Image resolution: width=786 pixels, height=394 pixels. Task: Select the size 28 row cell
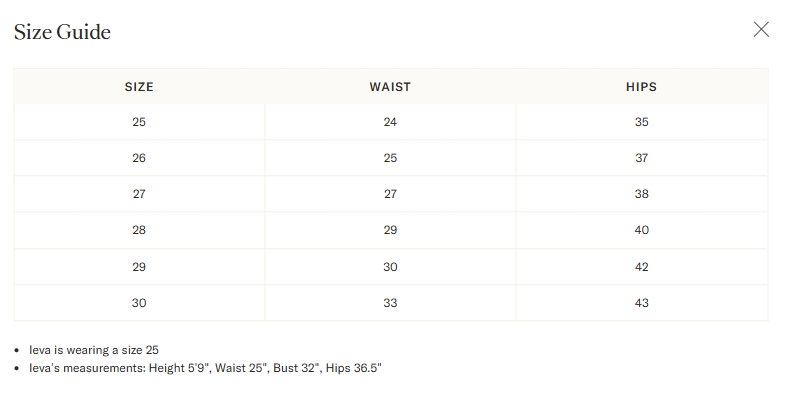click(x=139, y=230)
